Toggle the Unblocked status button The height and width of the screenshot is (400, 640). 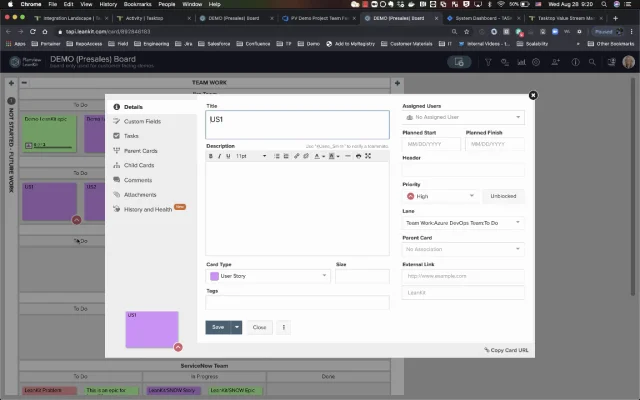(503, 196)
